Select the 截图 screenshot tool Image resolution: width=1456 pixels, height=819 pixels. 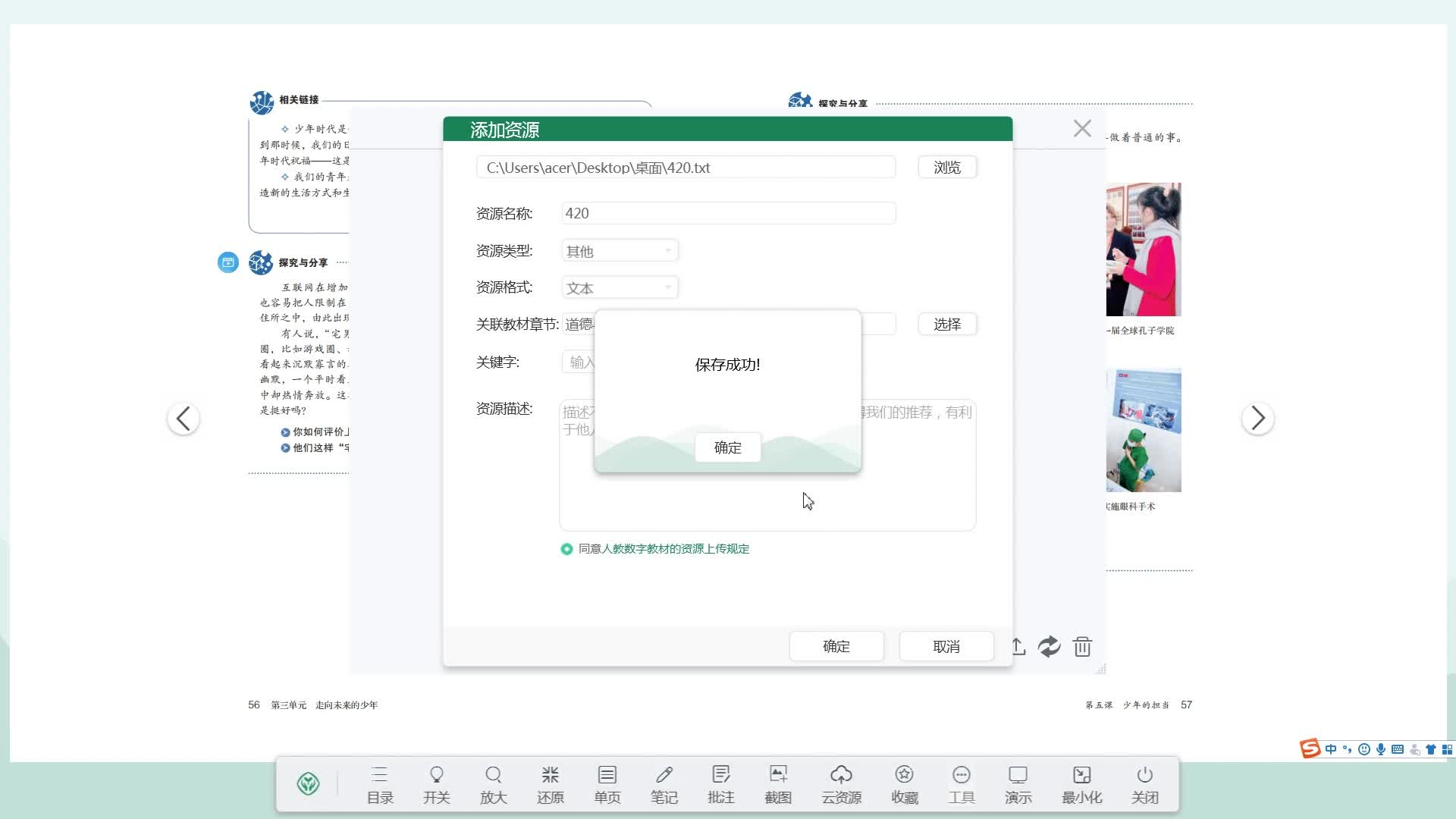(777, 785)
